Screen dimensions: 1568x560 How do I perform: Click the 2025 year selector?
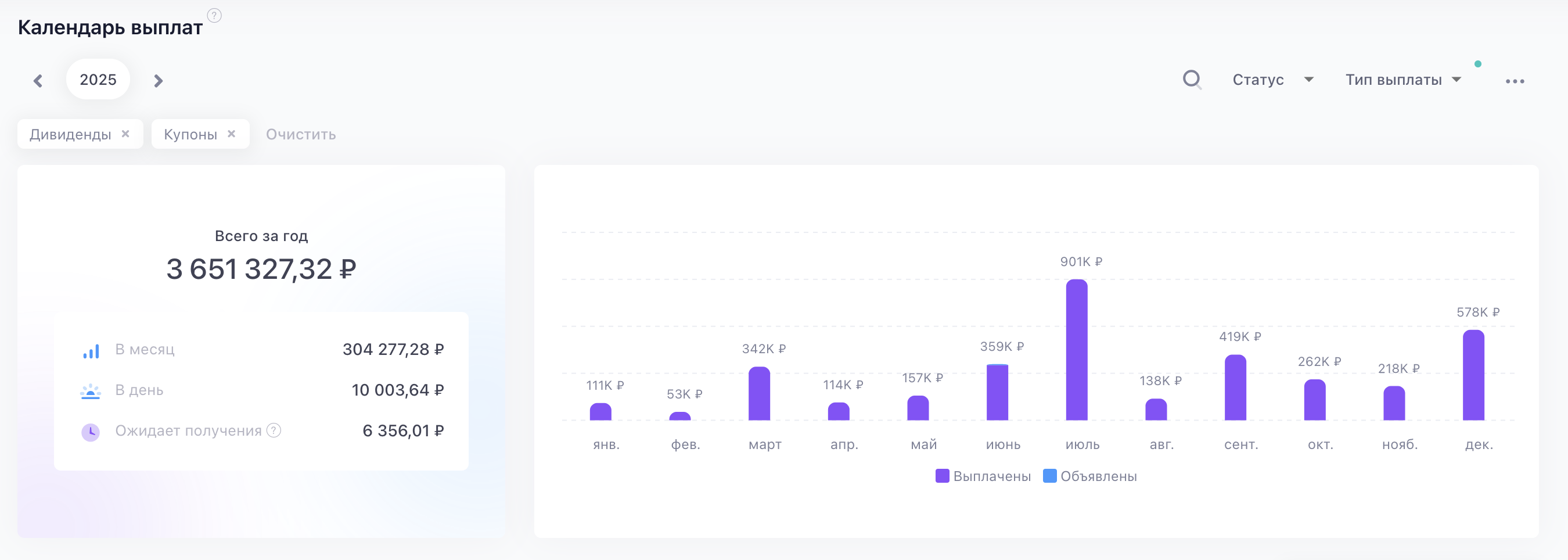(98, 80)
